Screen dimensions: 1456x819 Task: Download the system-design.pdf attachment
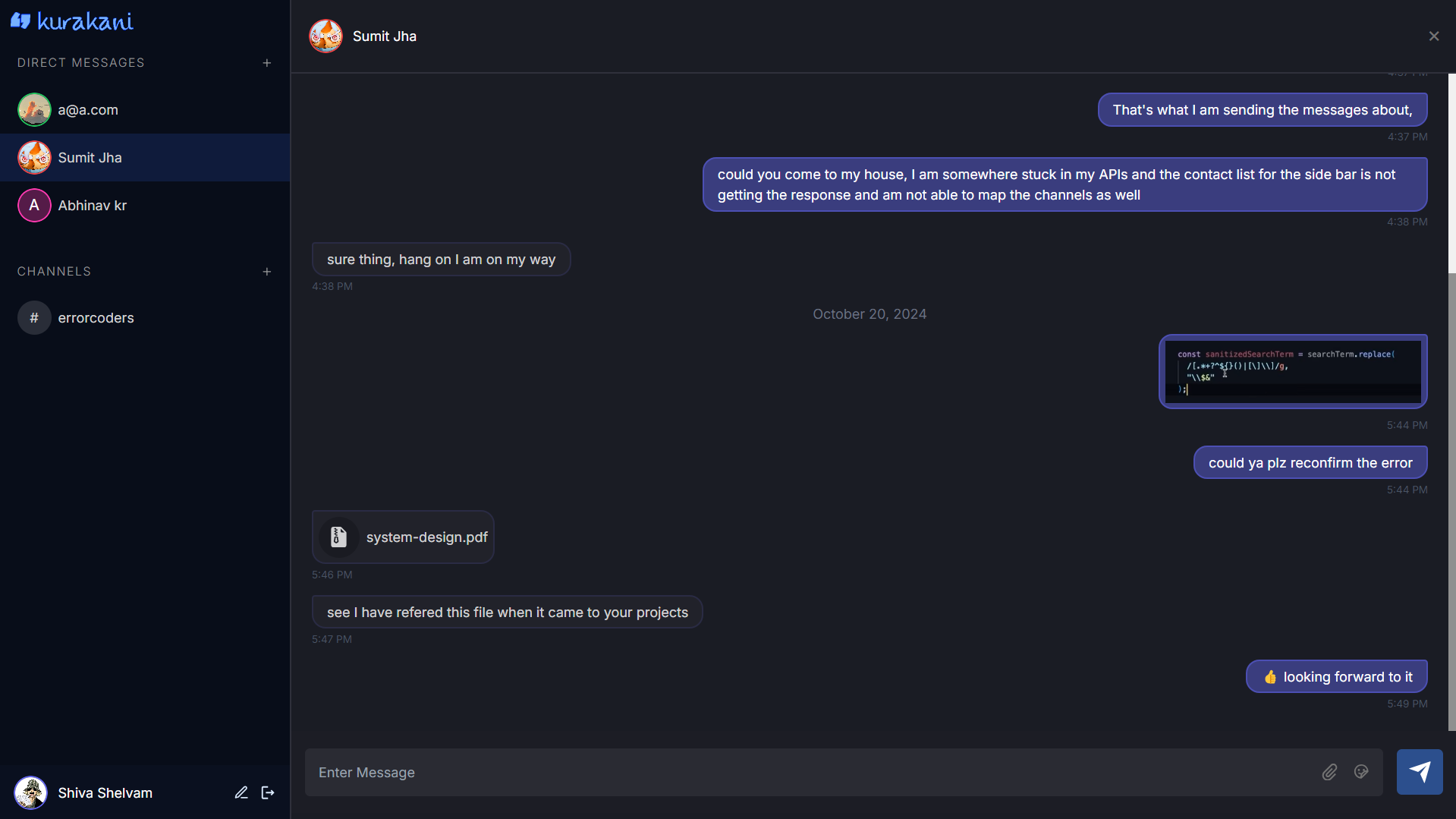pyautogui.click(x=426, y=537)
